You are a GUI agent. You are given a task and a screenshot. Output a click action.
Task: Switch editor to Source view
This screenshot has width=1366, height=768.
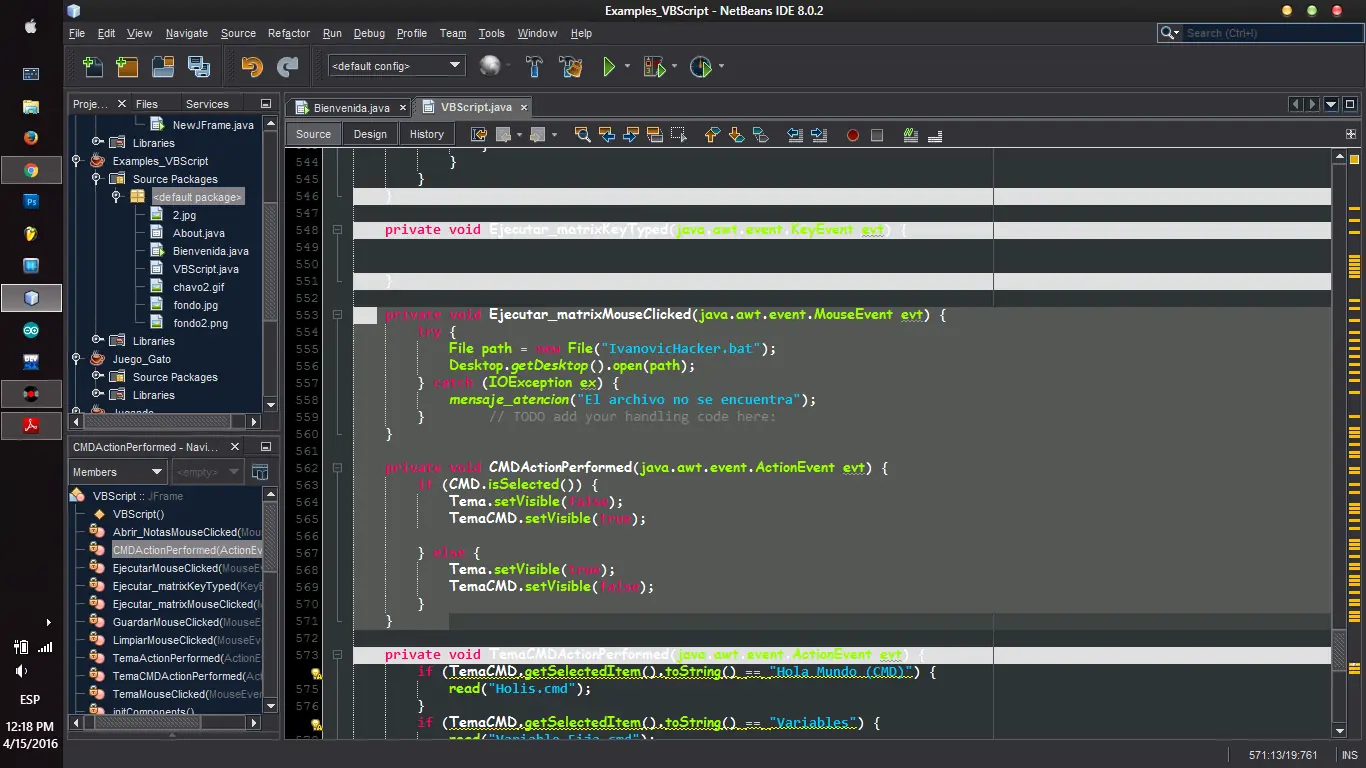coord(313,134)
